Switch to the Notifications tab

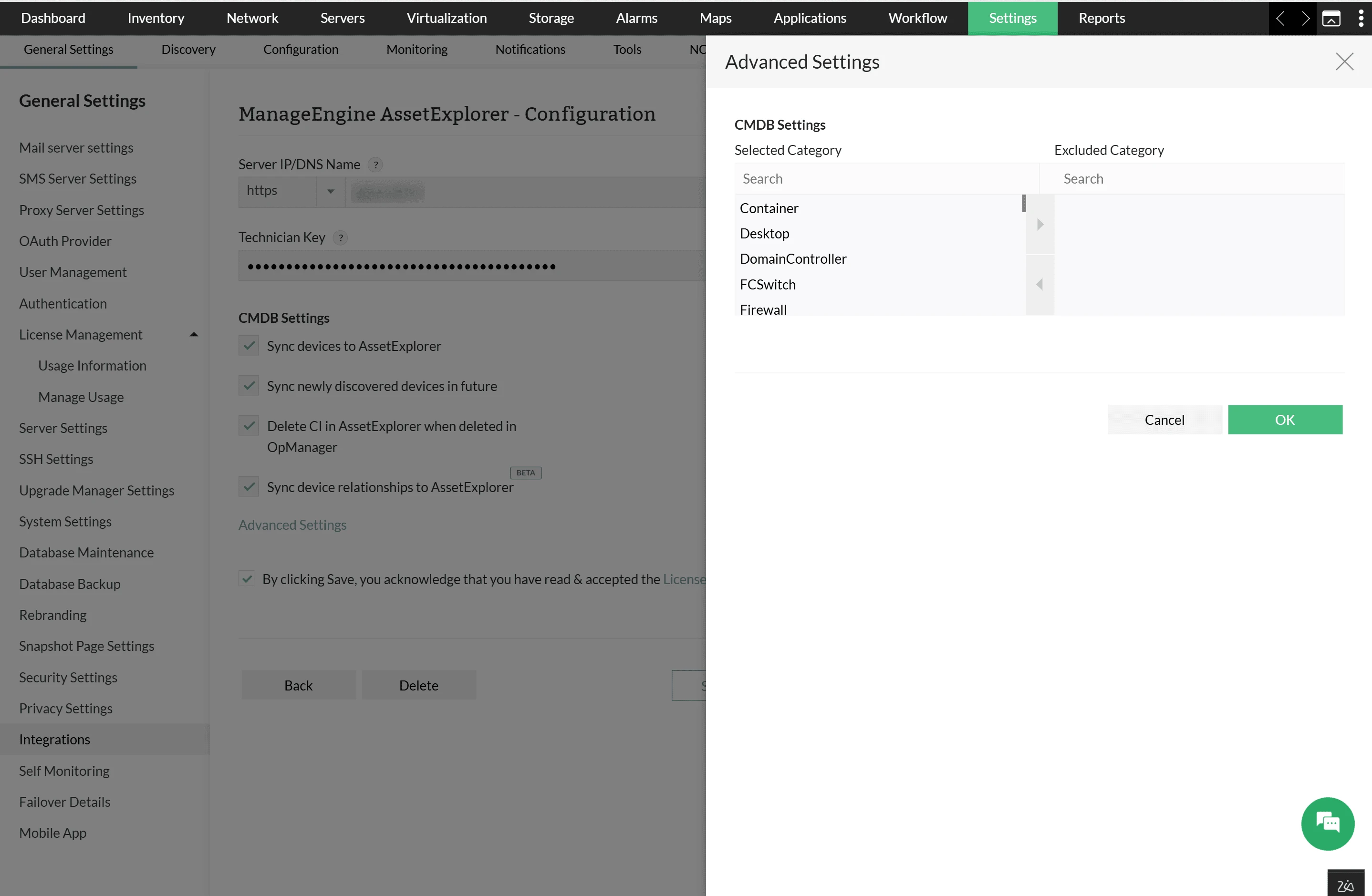[530, 50]
